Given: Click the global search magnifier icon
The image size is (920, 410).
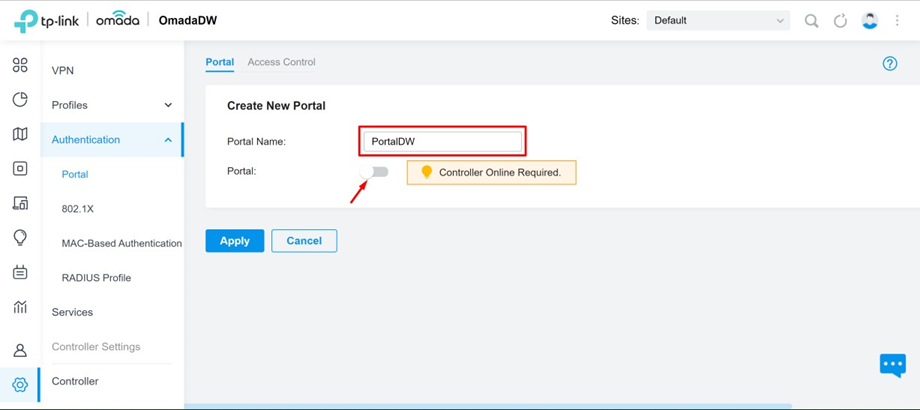Looking at the screenshot, I should coord(811,21).
